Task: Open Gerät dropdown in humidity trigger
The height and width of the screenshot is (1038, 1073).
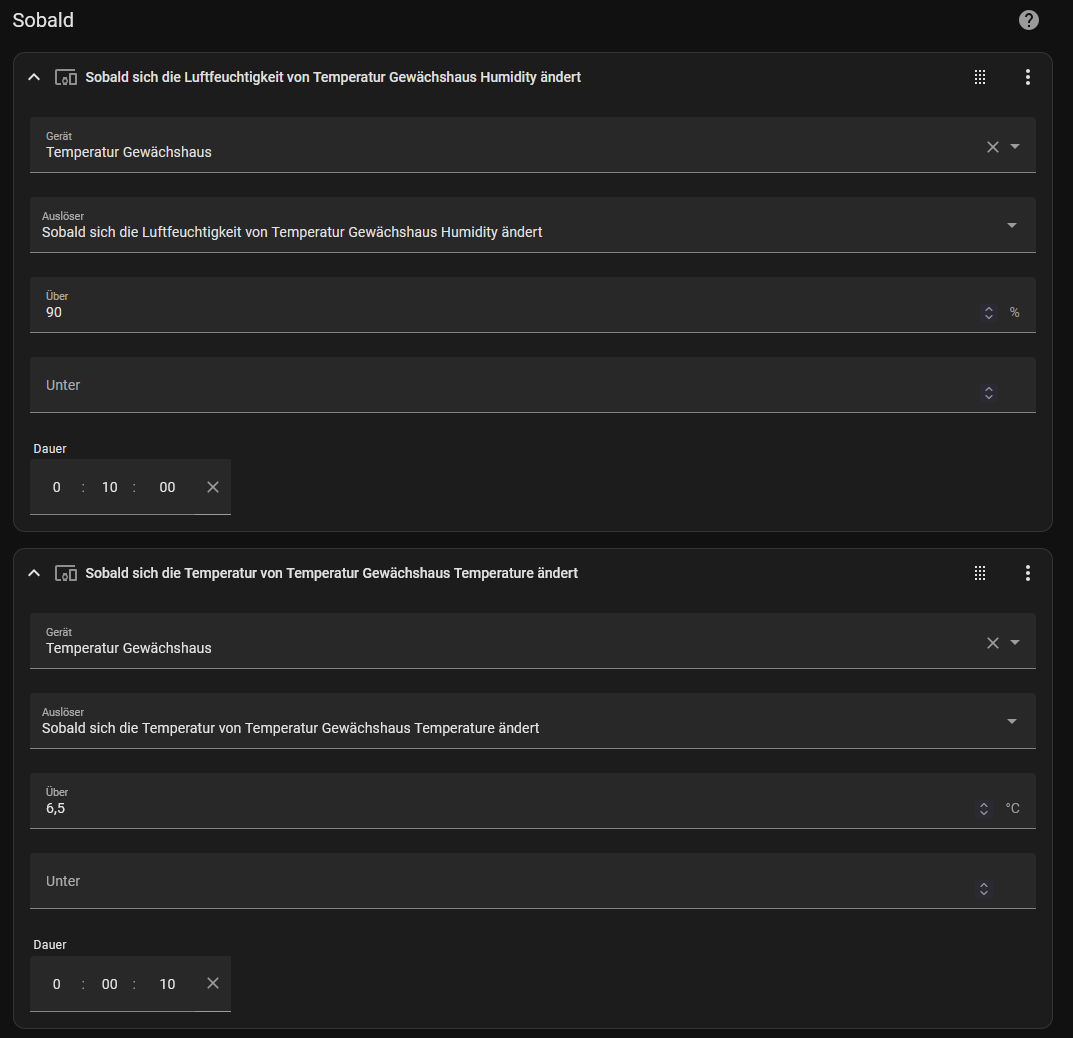Action: coord(1015,147)
